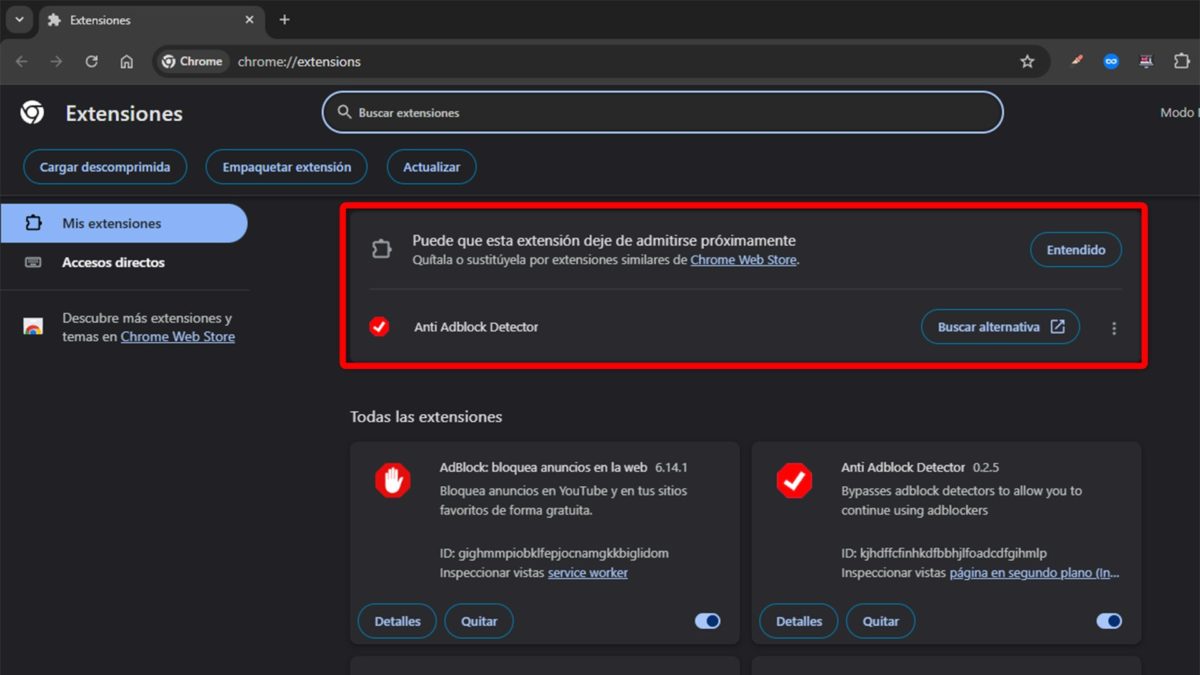Click Empaquetar extensión button
Viewport: 1200px width, 675px height.
[x=287, y=167]
